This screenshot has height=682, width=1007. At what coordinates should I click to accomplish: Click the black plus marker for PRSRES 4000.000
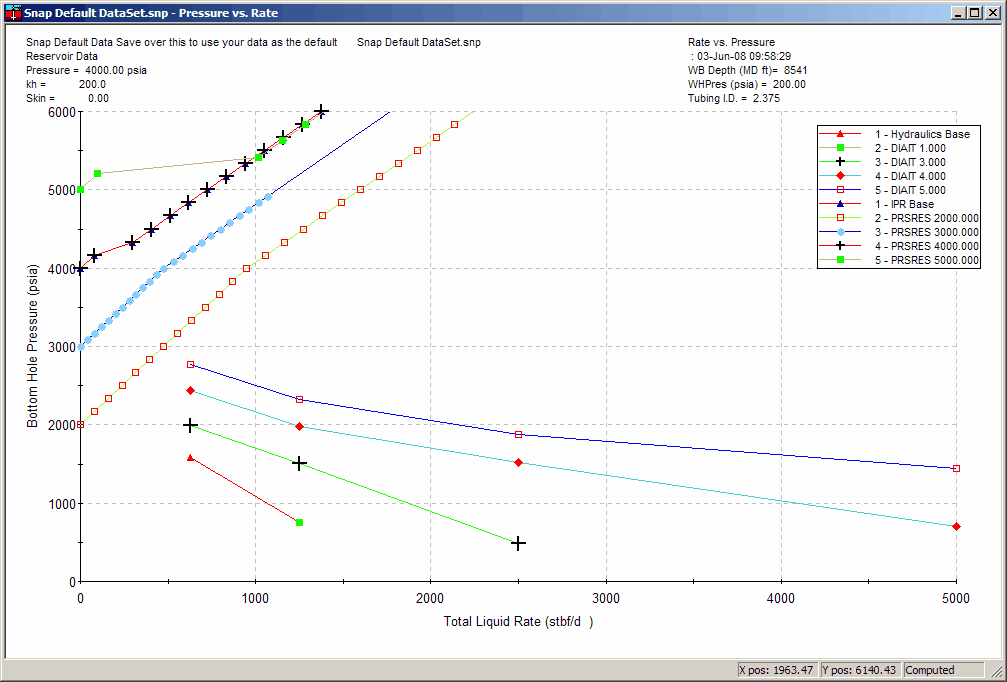click(841, 246)
